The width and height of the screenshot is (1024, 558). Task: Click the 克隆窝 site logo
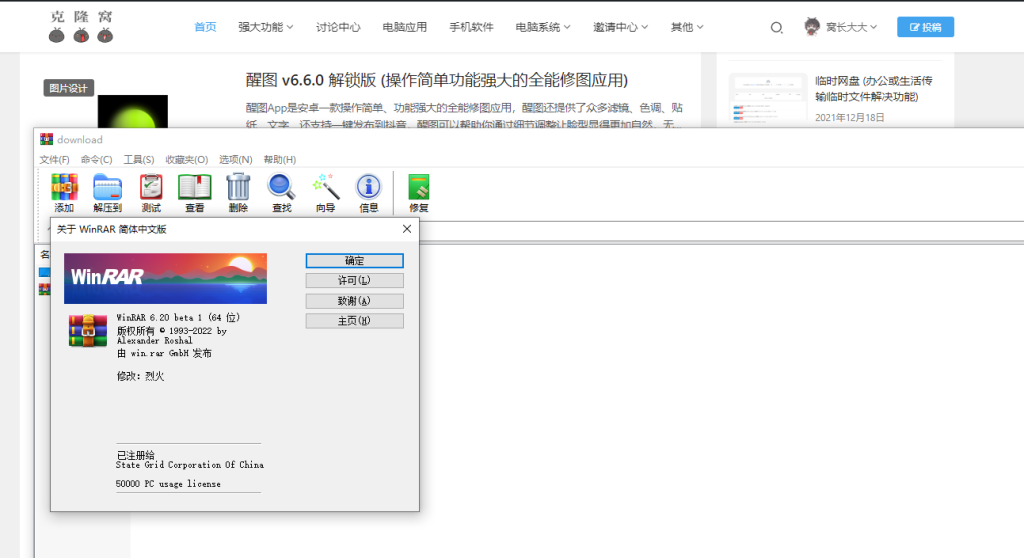click(x=81, y=27)
